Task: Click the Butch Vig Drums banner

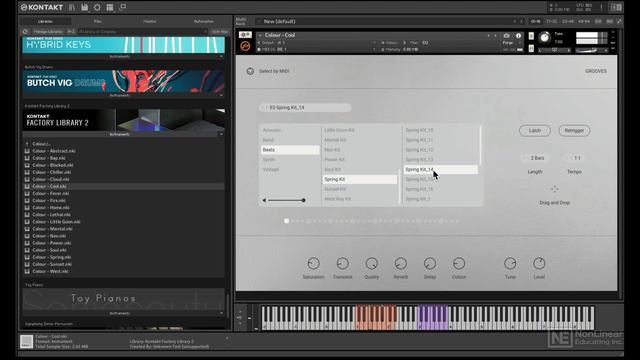Action: (123, 81)
